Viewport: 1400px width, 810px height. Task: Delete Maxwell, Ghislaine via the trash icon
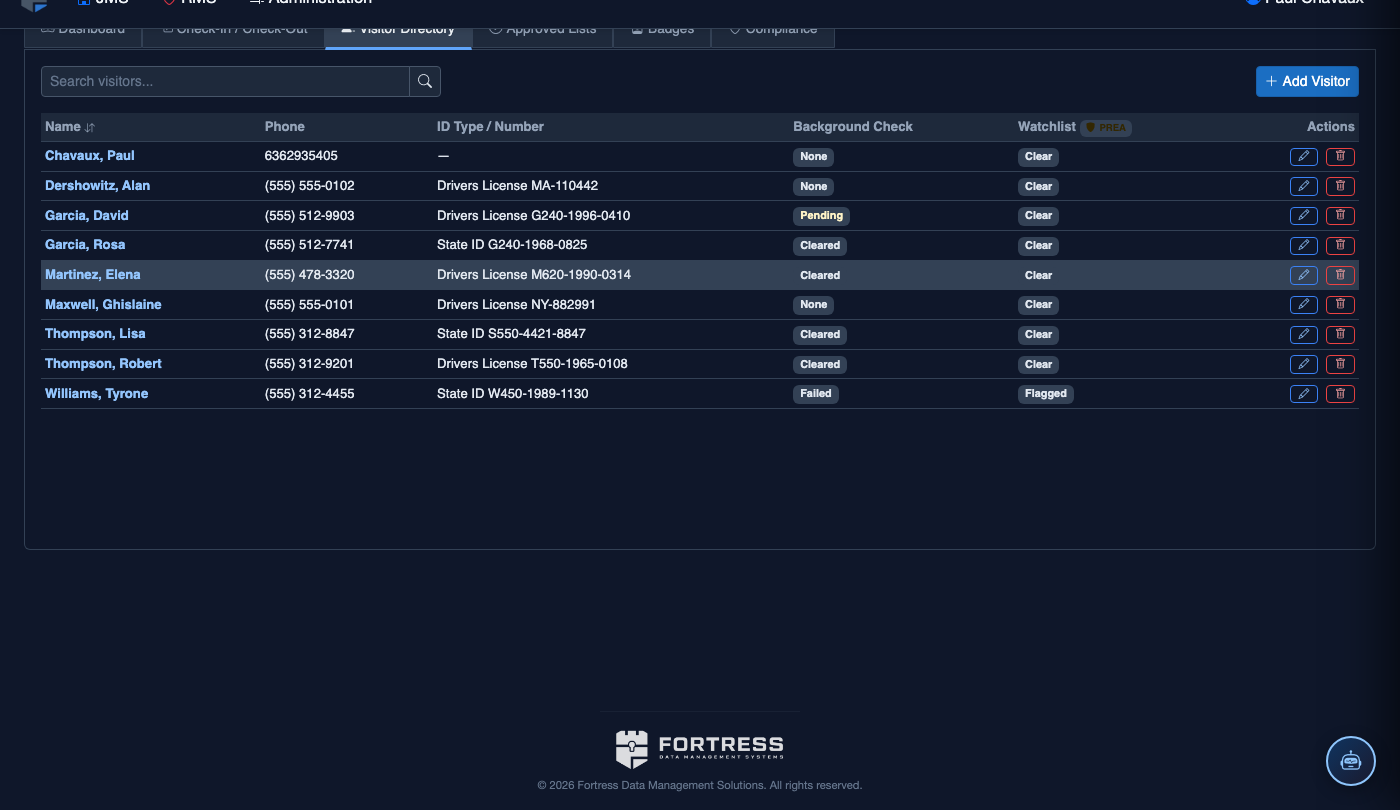pos(1340,305)
